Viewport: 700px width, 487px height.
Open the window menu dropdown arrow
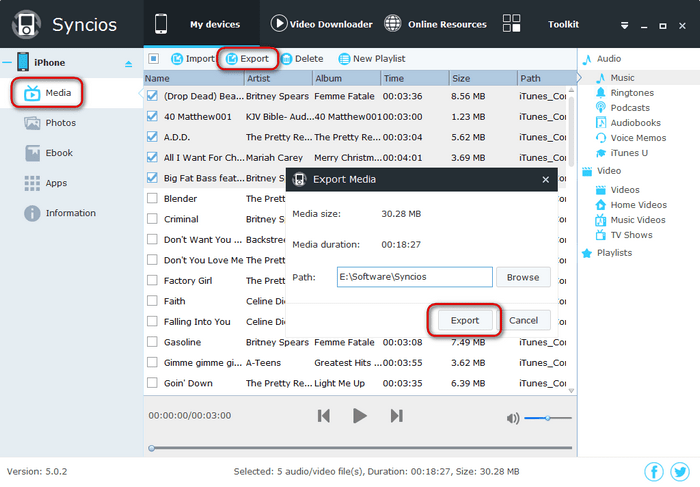[625, 26]
